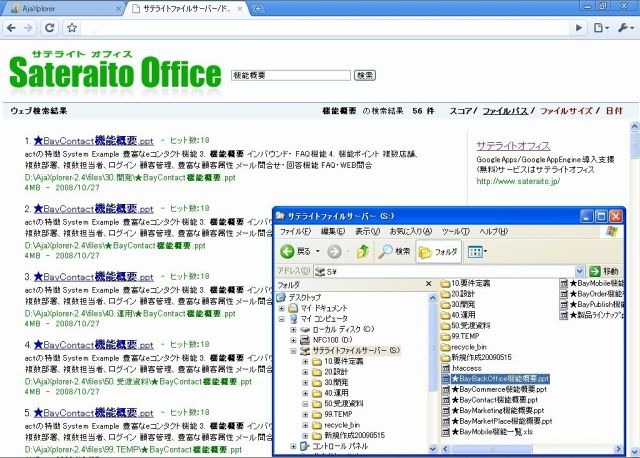Open the 編集(E) menu
The width and height of the screenshot is (640, 458).
[x=333, y=231]
